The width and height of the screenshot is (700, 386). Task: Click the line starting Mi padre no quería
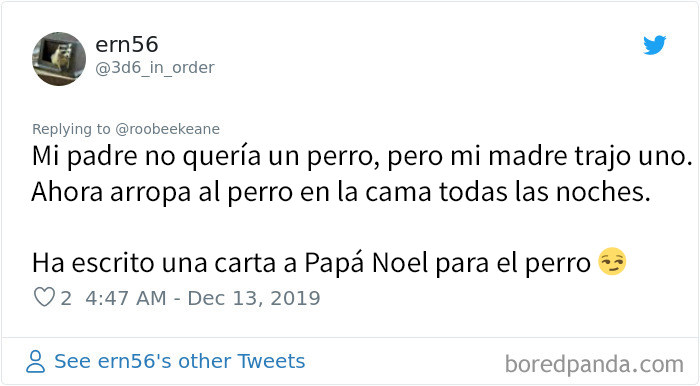[362, 157]
